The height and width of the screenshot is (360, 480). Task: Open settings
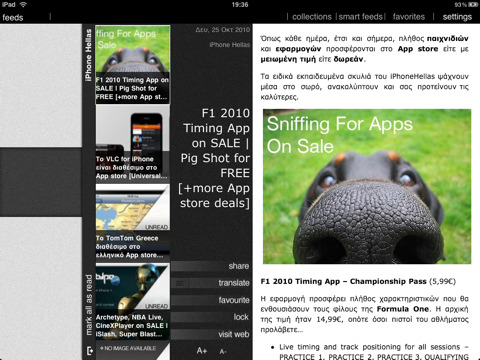457,17
